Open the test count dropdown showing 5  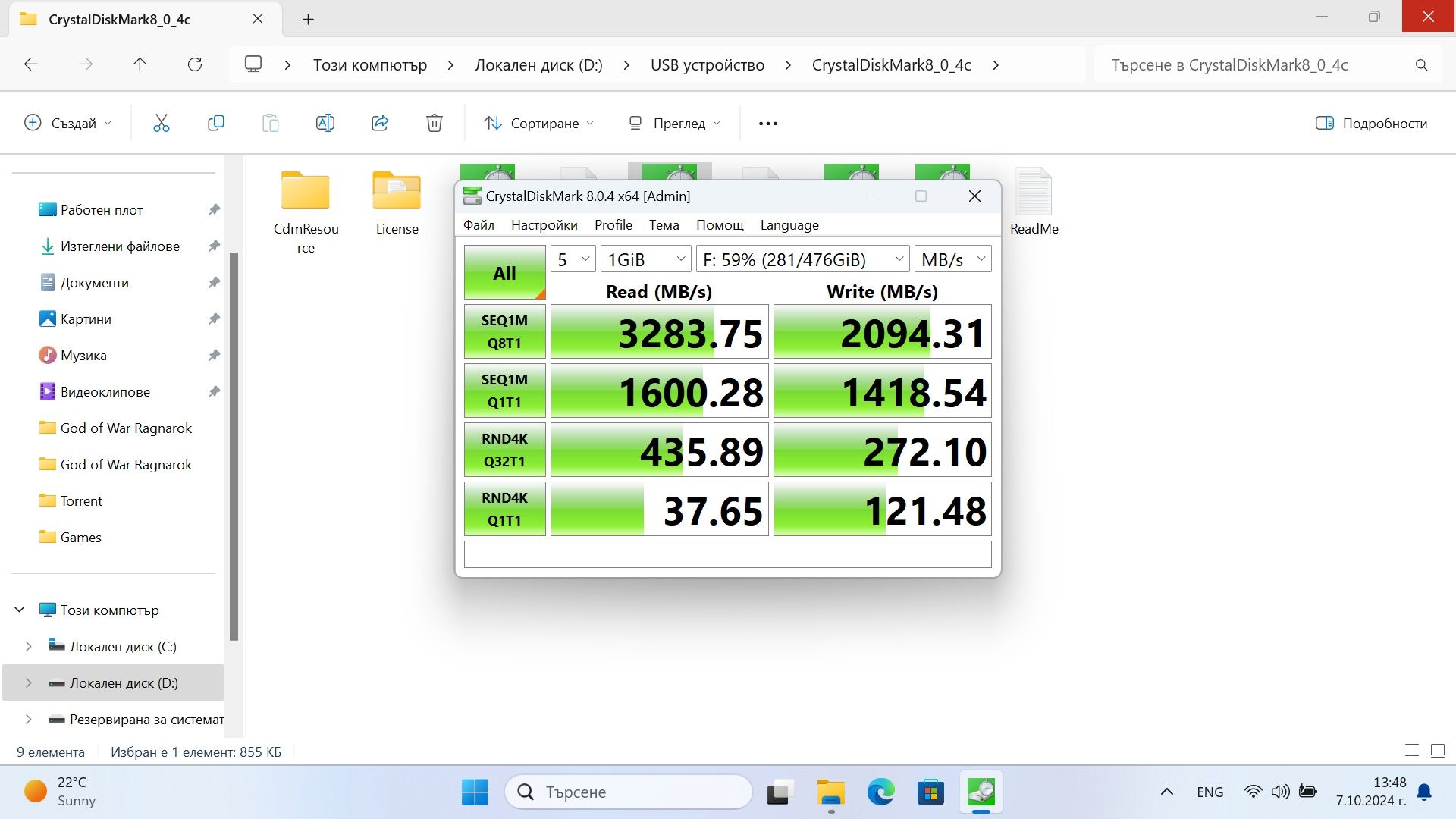(x=573, y=259)
